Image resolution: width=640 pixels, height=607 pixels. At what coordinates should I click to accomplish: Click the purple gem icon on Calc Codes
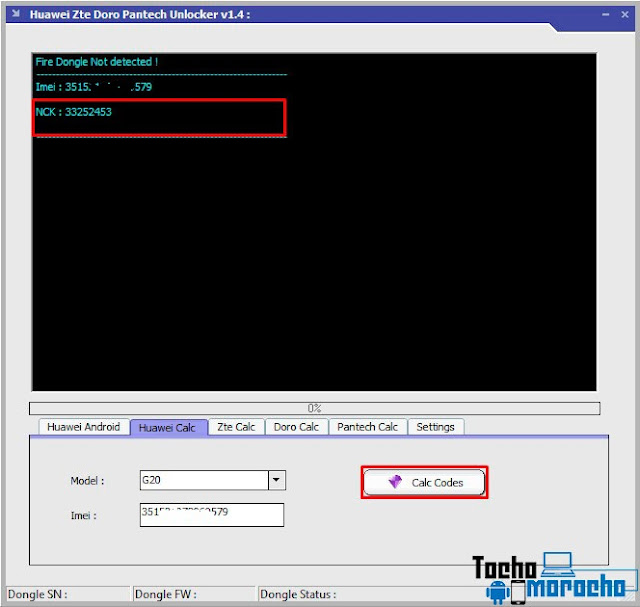tap(395, 482)
